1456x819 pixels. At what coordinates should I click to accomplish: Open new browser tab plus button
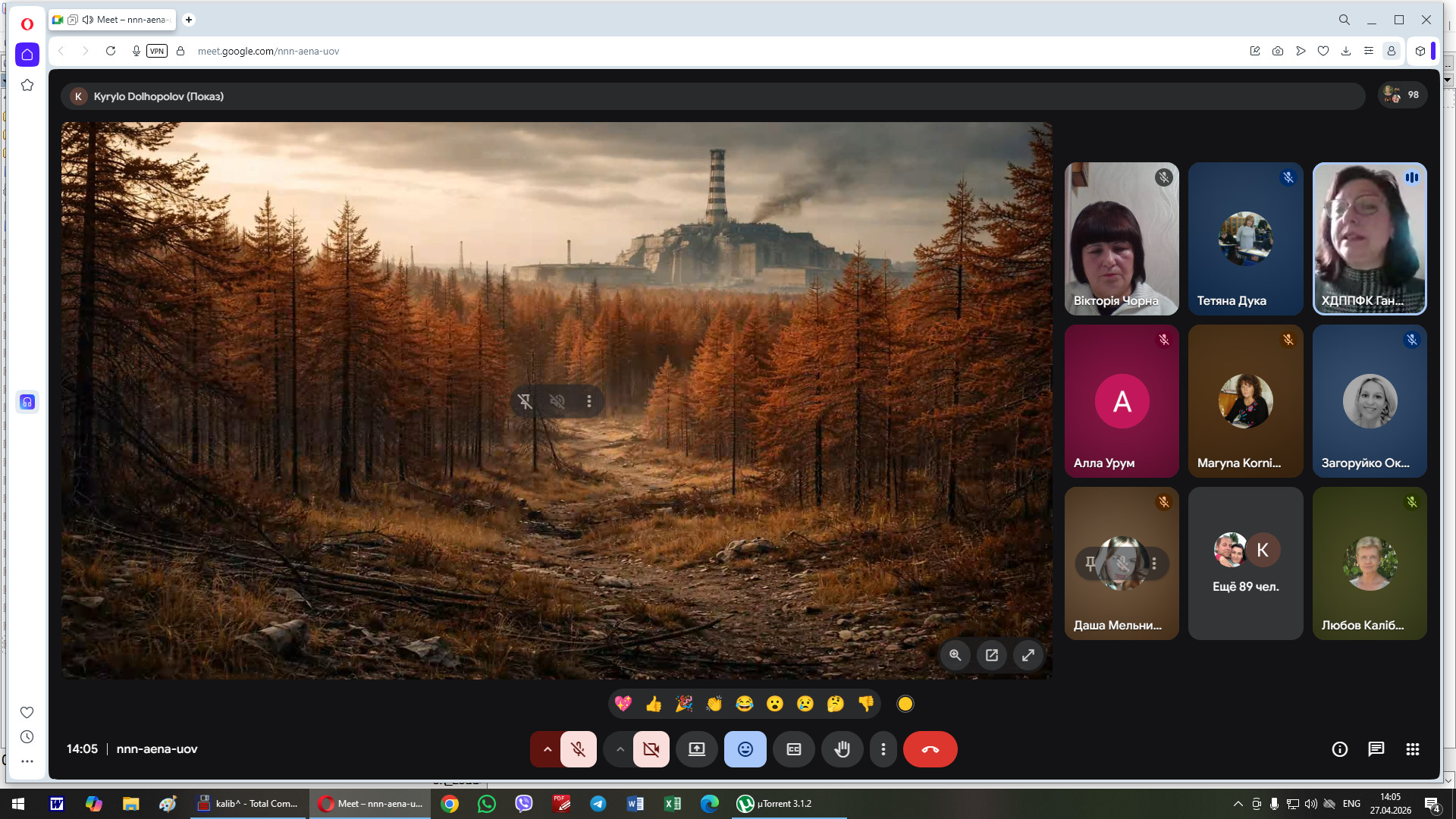(x=189, y=20)
